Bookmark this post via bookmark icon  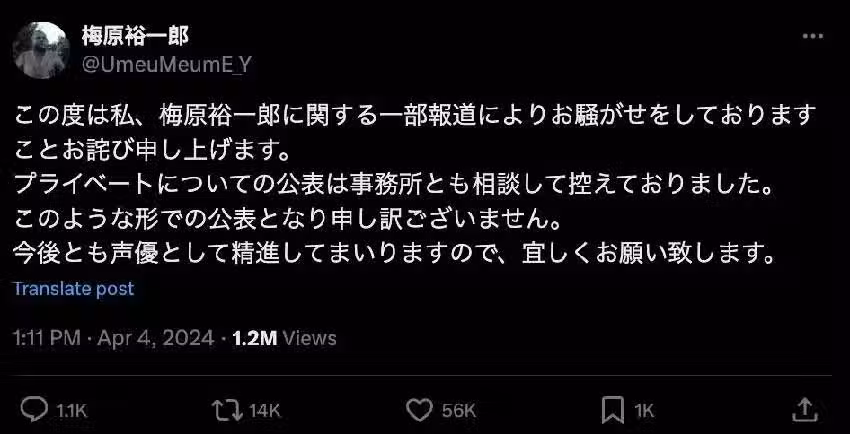click(613, 410)
